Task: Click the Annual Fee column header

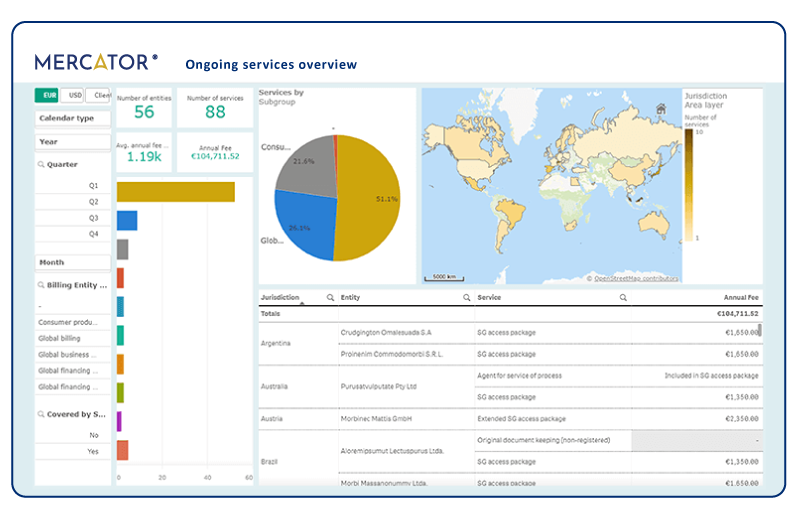Action: [x=741, y=297]
